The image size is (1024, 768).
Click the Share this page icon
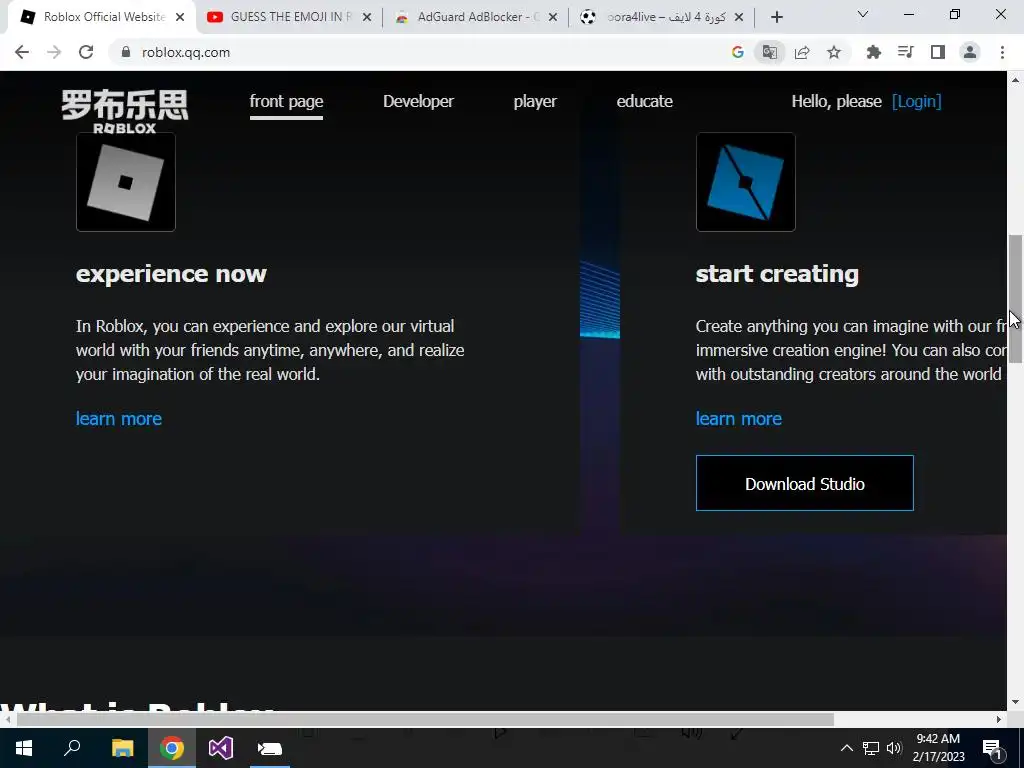(x=801, y=52)
